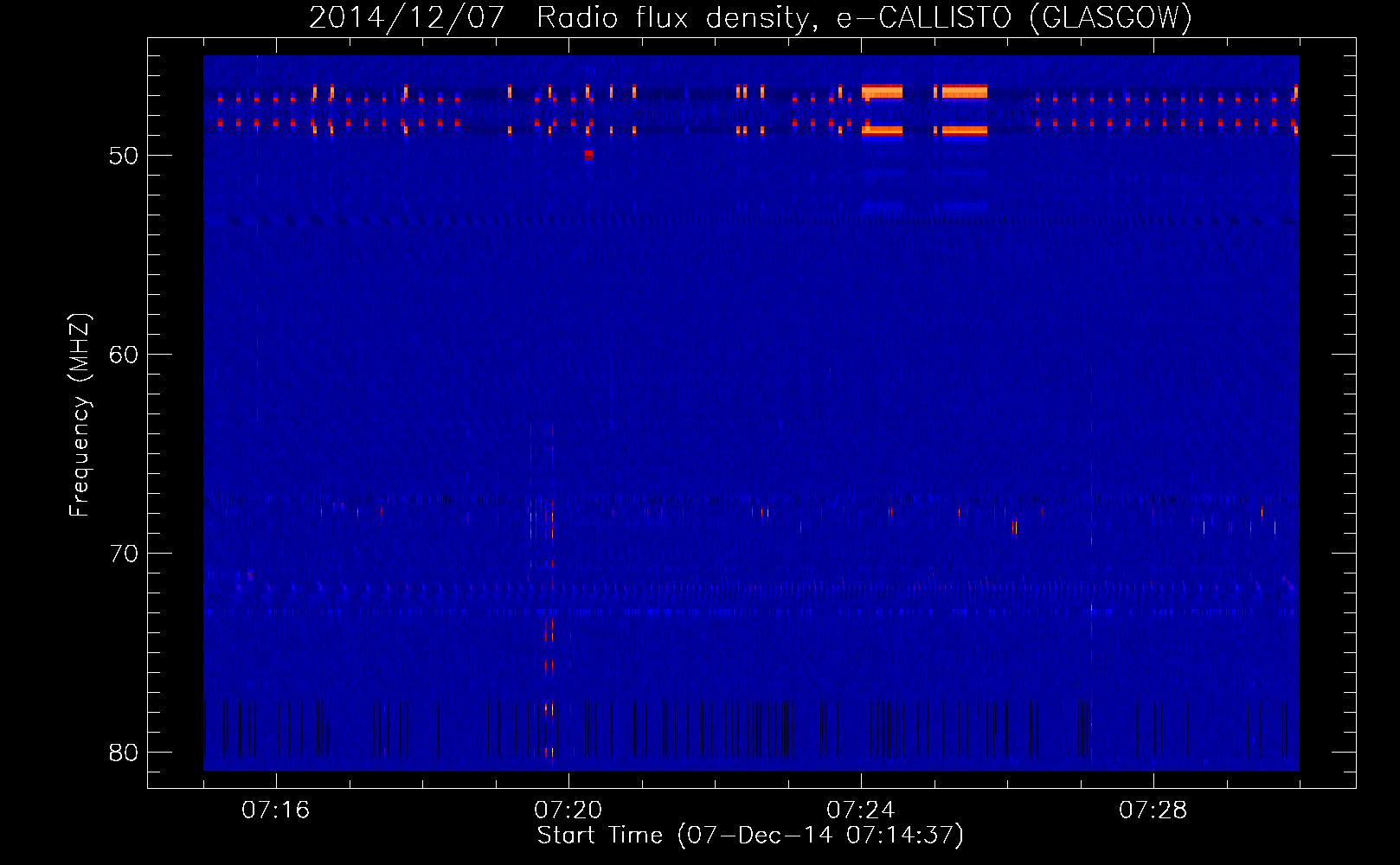Click the plot title "Radio flux density, e-CALLISTO (GLASGOW)"
Viewport: 1400px width, 865px height.
864,17
